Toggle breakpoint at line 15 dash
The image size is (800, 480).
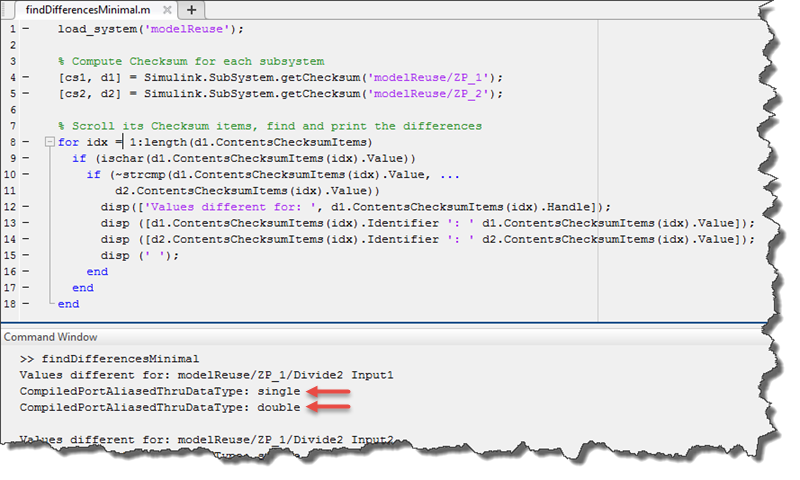tap(25, 255)
